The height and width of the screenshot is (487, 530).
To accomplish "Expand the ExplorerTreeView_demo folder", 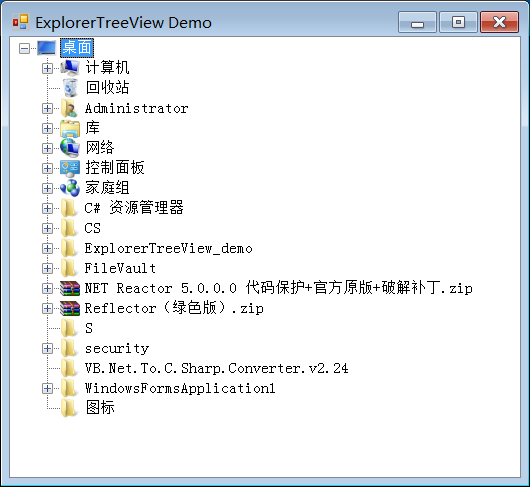I will coord(47,248).
